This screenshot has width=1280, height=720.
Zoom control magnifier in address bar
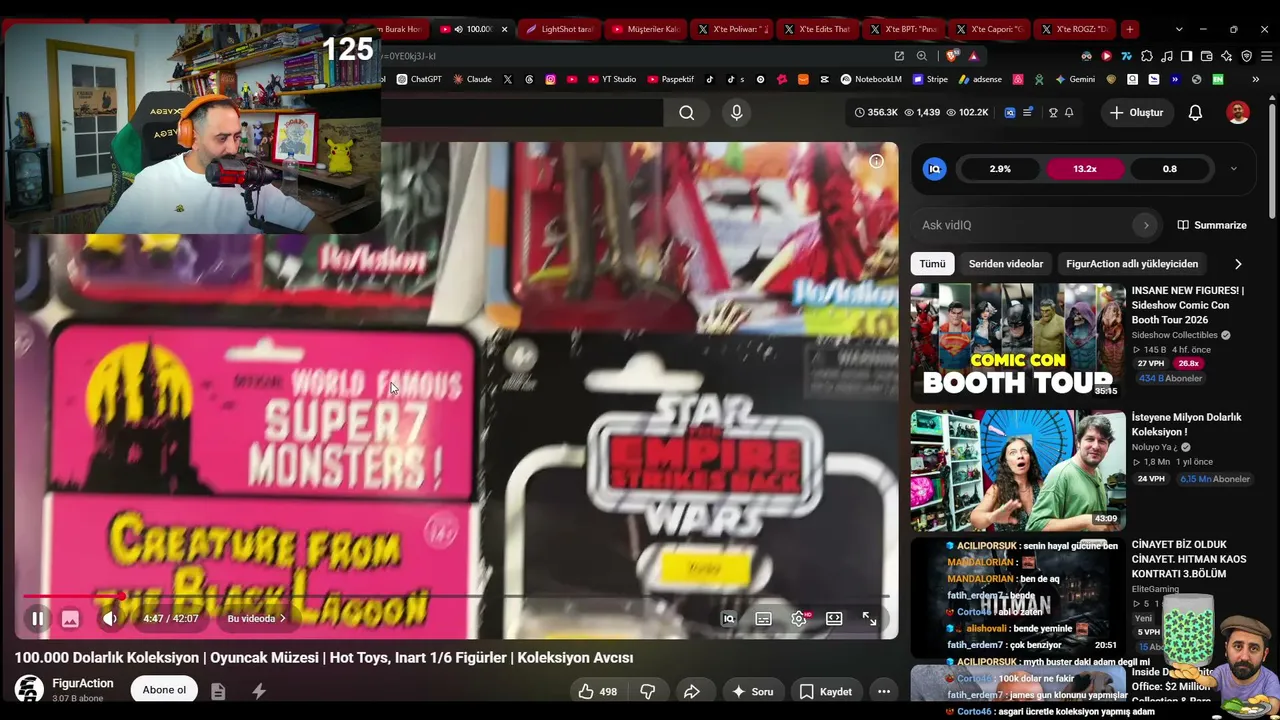coord(921,56)
